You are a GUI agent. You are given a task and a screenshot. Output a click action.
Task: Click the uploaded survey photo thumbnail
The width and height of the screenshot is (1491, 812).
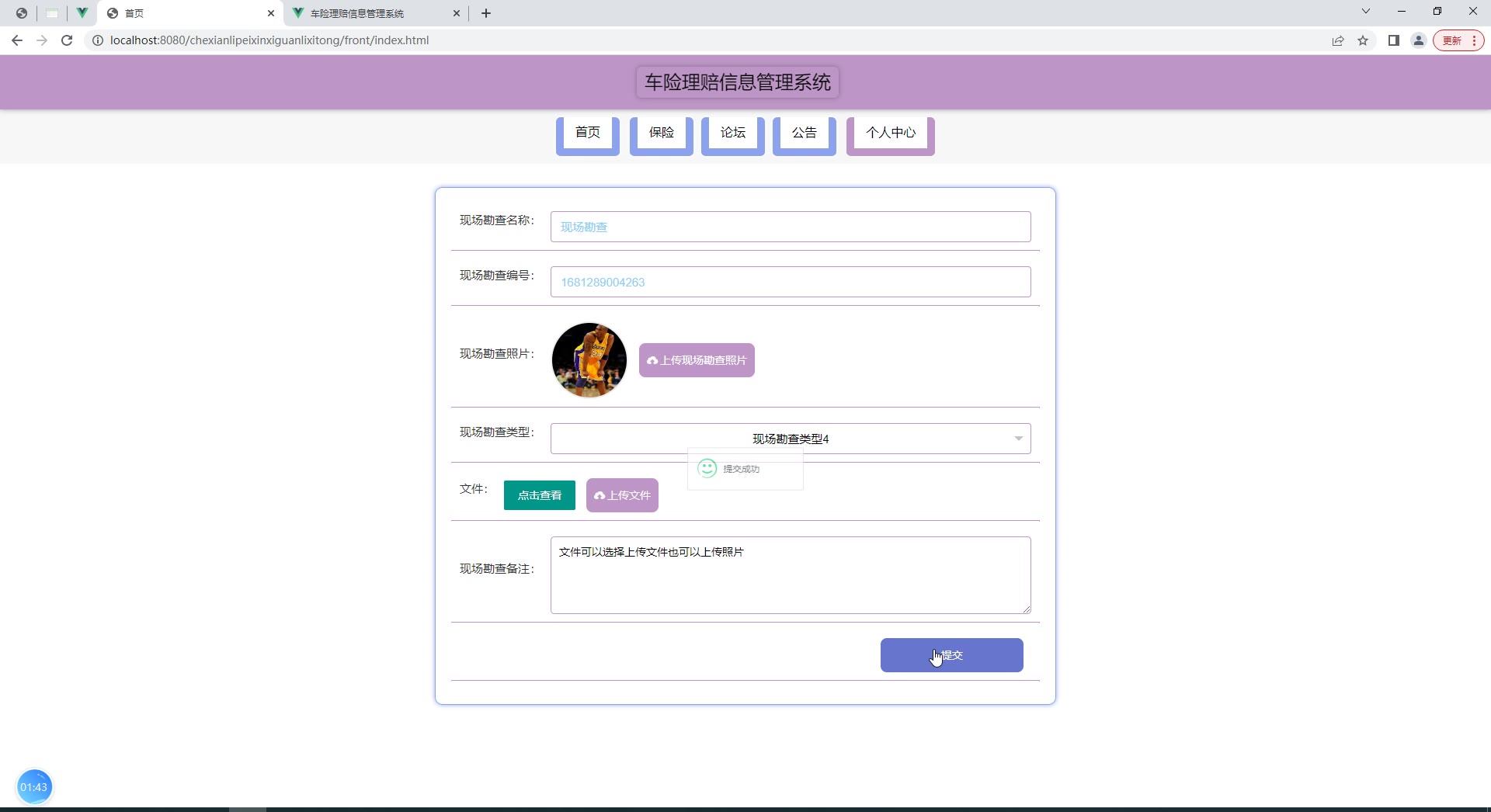[589, 360]
